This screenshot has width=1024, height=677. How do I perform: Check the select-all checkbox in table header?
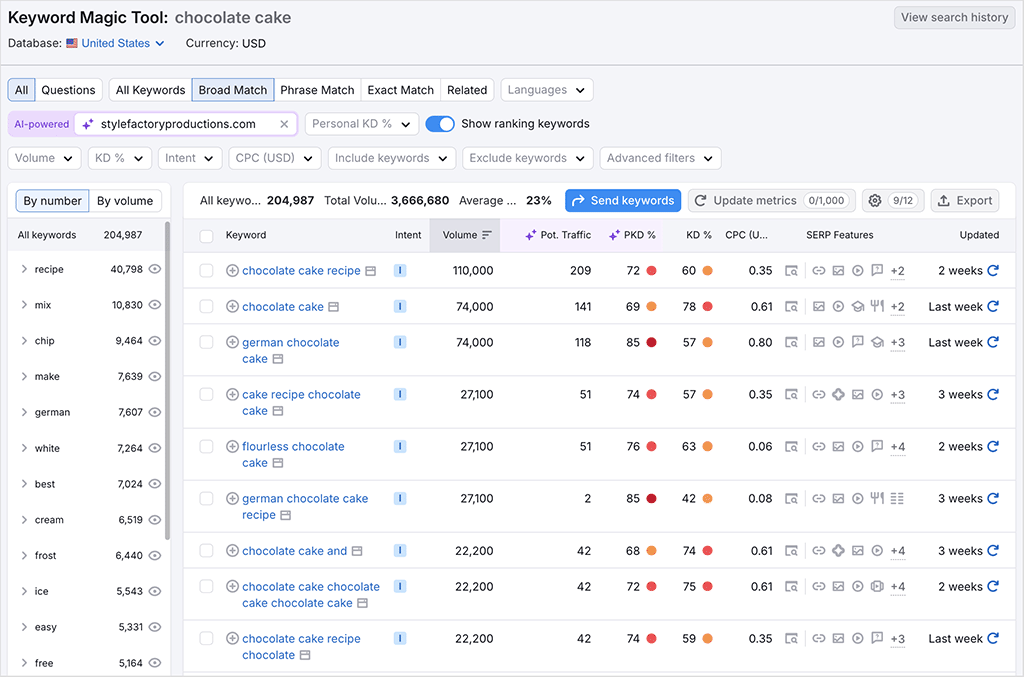click(x=206, y=236)
